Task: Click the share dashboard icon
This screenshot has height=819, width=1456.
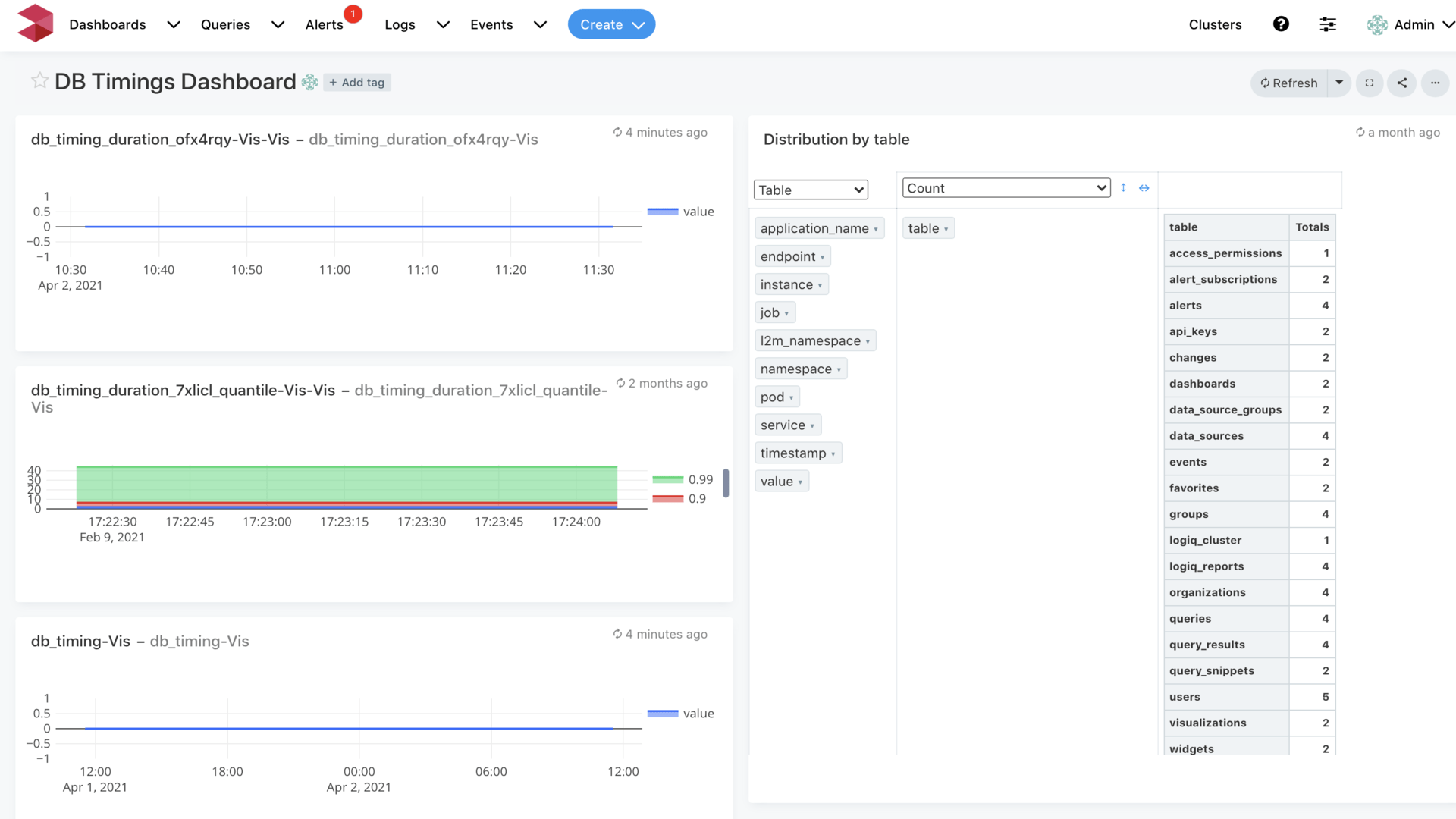Action: (1402, 83)
